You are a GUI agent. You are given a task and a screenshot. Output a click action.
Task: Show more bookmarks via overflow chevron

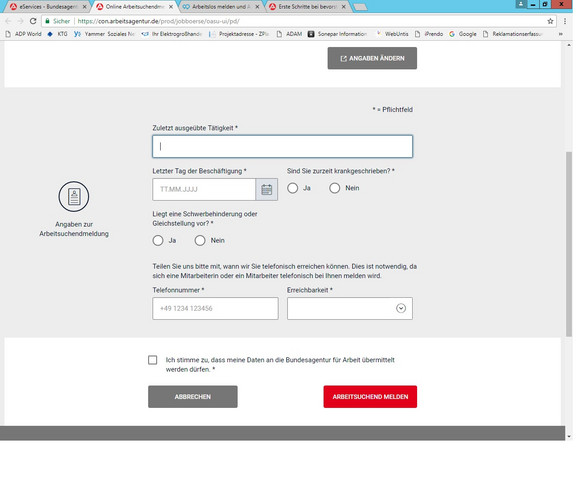pos(560,34)
